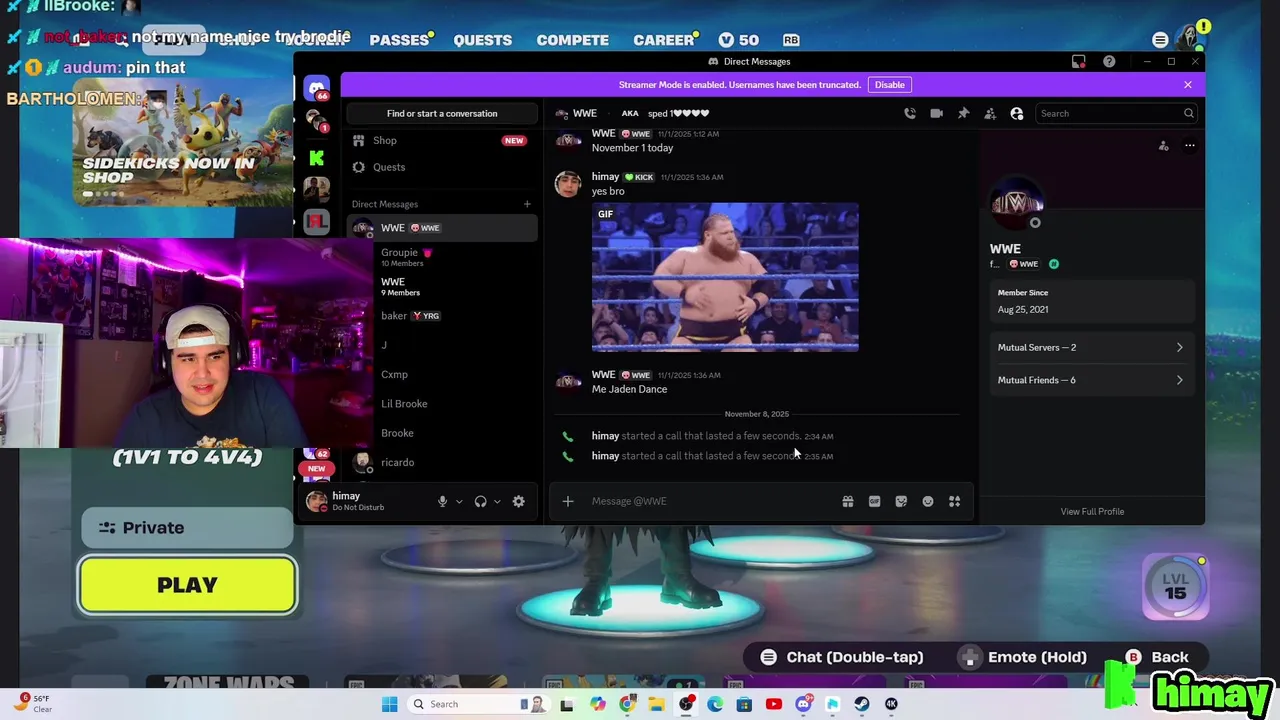Expand Mutual Servers — 2
This screenshot has width=1280, height=720.
pyautogui.click(x=1092, y=347)
